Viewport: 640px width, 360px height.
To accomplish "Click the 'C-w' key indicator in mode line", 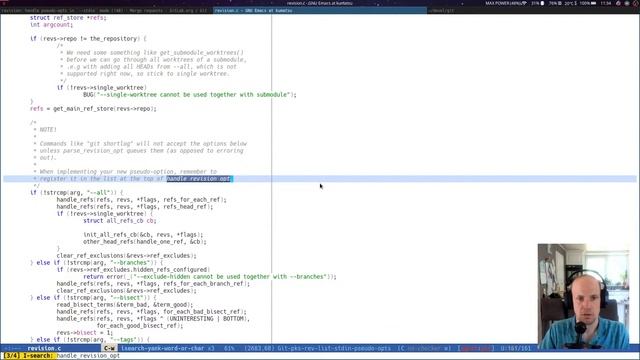I will click(x=109, y=348).
